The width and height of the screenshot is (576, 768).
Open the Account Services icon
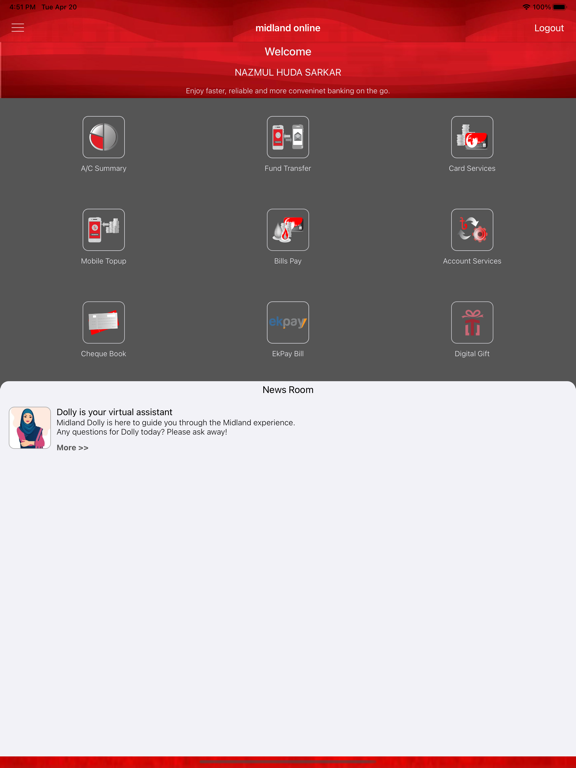pyautogui.click(x=472, y=230)
